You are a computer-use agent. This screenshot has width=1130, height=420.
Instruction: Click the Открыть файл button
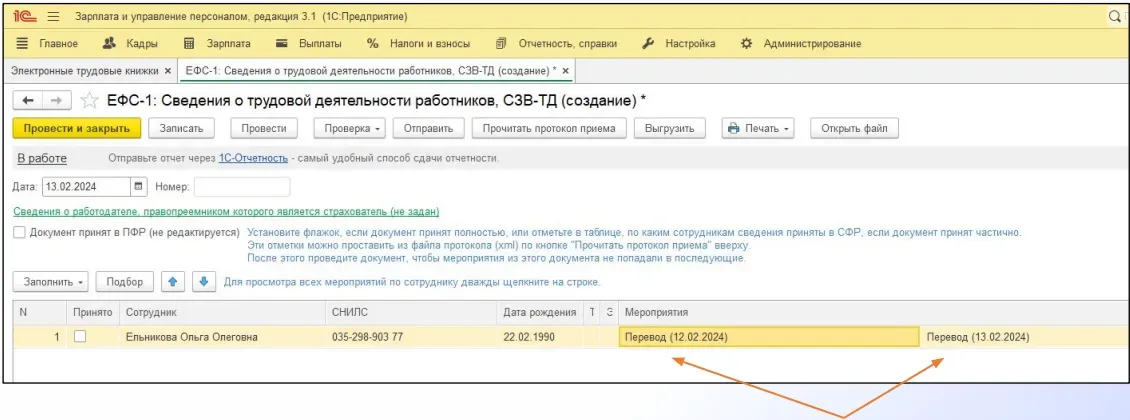tap(854, 128)
